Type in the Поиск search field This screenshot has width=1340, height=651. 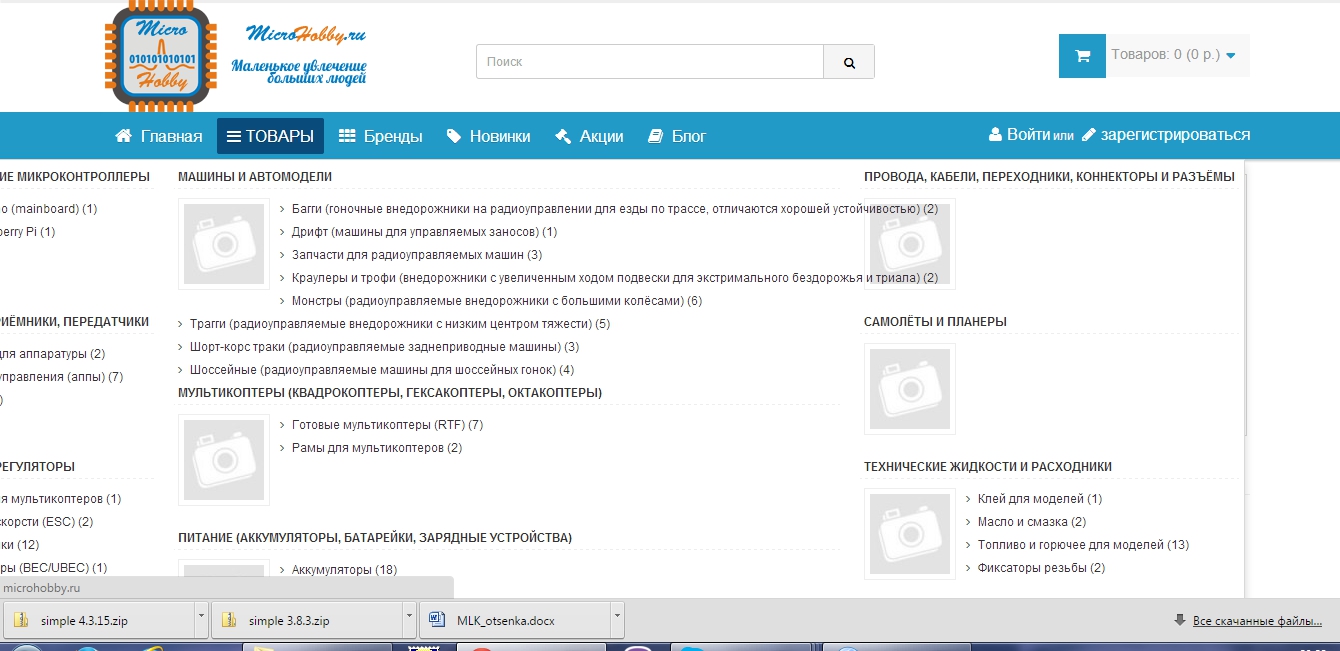649,62
